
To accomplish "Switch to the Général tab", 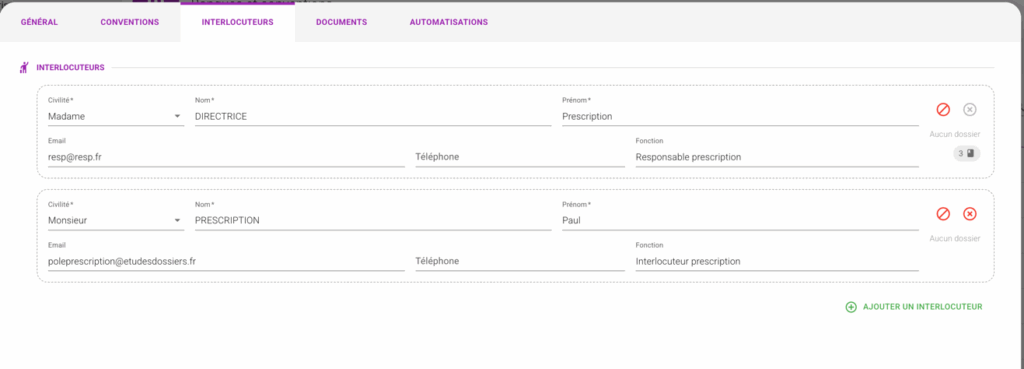I will point(39,22).
